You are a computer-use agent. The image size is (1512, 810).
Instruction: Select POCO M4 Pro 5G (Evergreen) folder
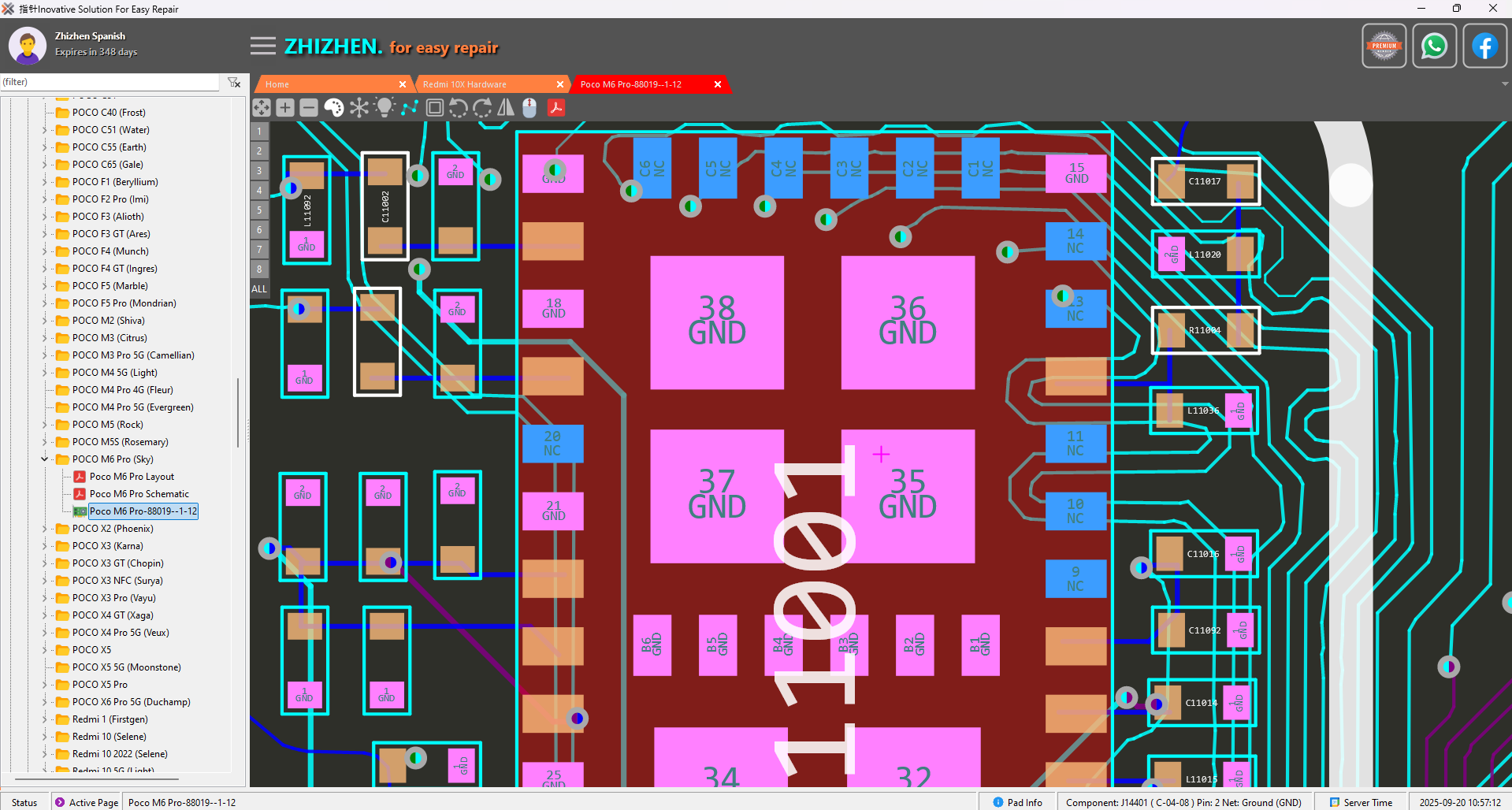[133, 407]
